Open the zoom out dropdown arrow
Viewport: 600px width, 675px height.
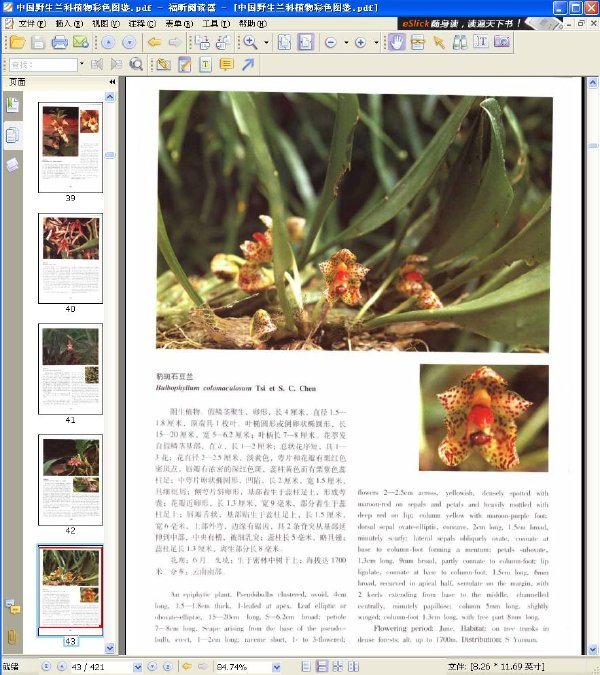click(346, 42)
